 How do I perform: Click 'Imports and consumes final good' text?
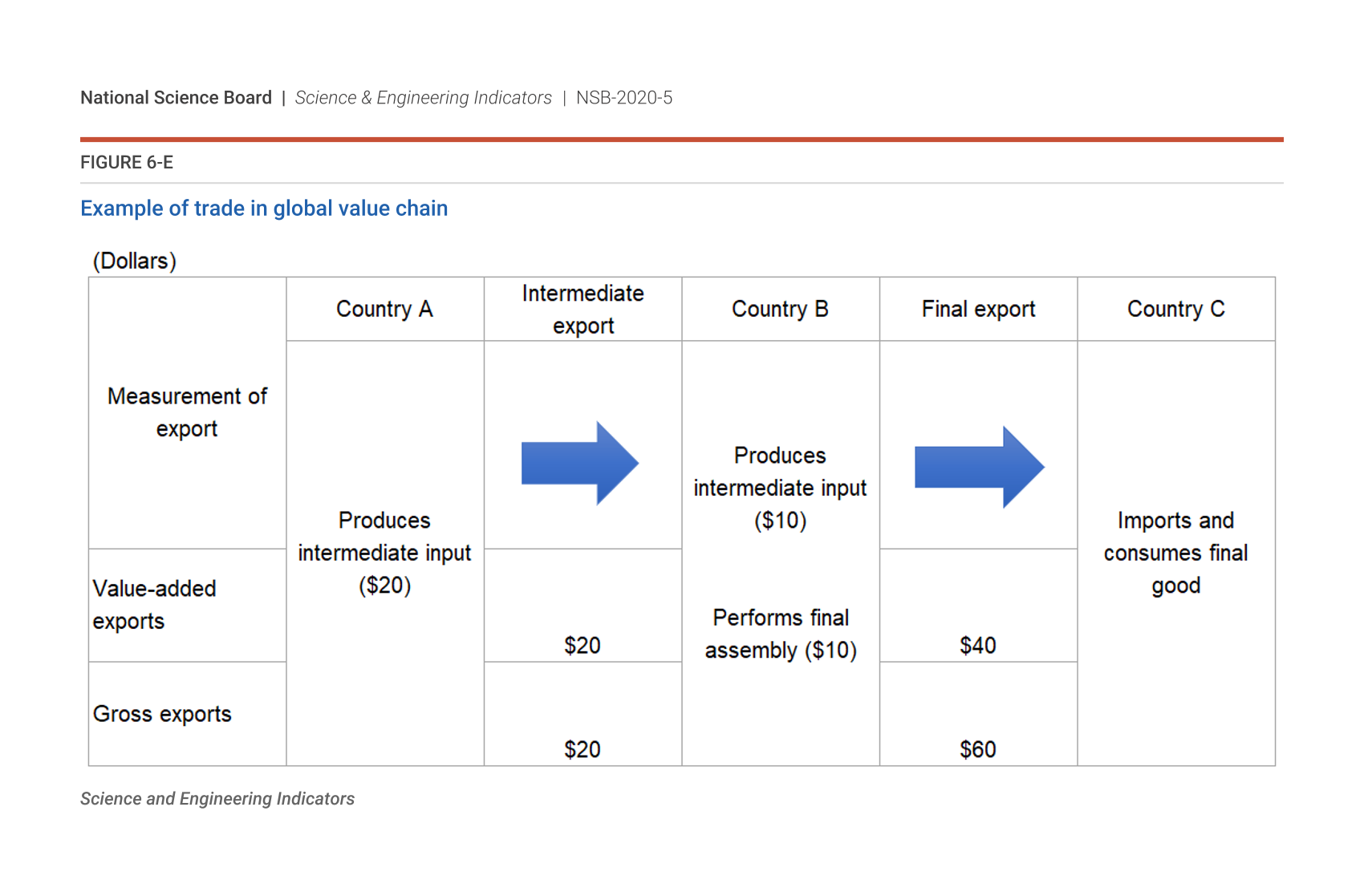click(x=1175, y=553)
